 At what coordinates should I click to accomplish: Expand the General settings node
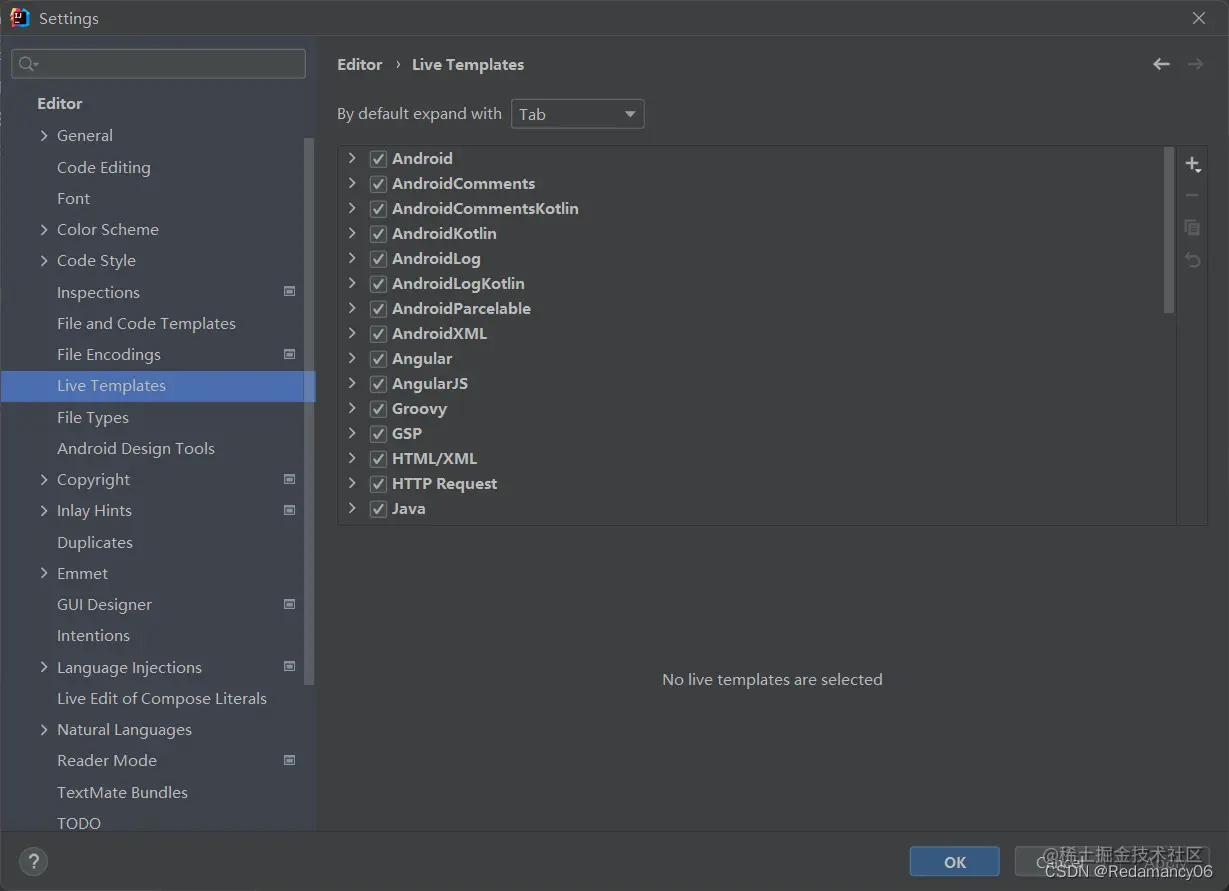click(x=44, y=135)
